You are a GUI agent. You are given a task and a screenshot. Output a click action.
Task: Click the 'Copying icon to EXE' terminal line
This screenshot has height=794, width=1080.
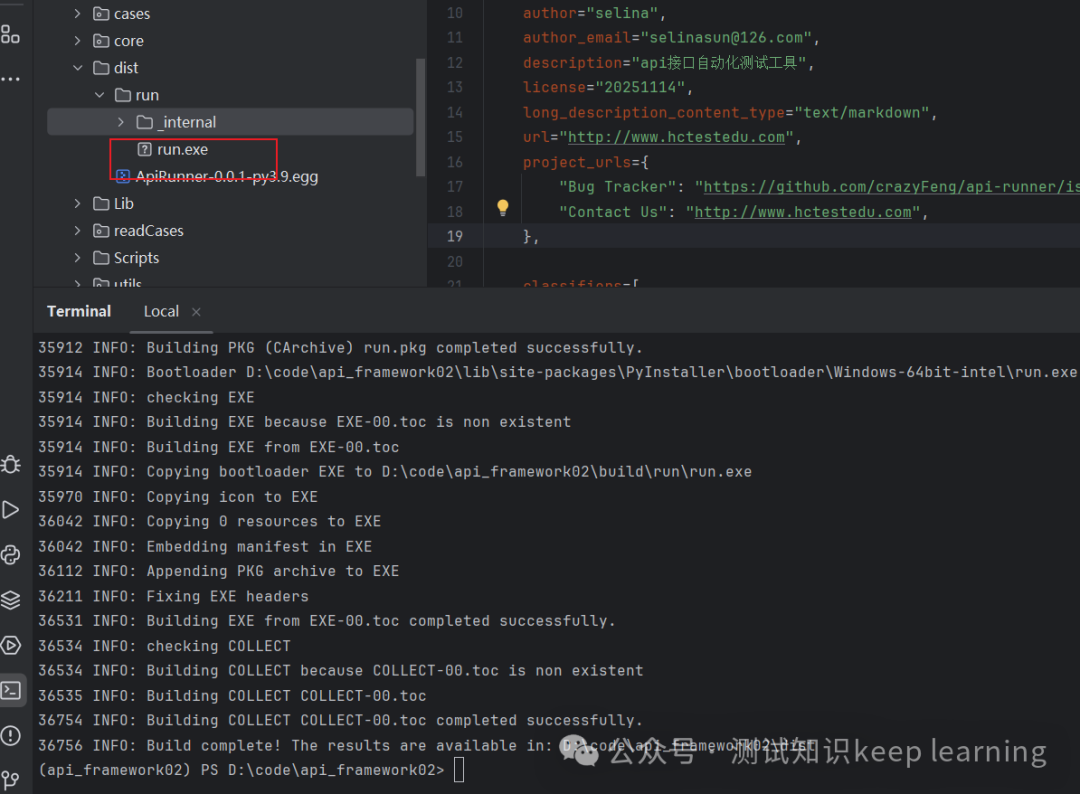pyautogui.click(x=178, y=497)
